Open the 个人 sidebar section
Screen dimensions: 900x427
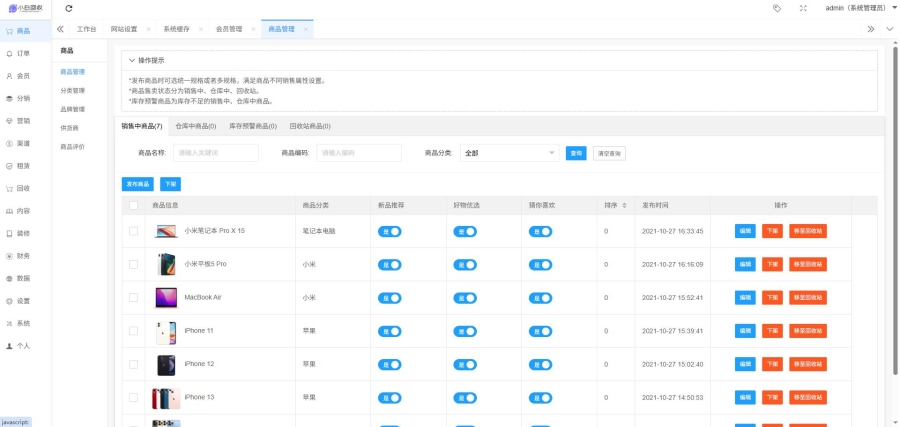coord(25,346)
